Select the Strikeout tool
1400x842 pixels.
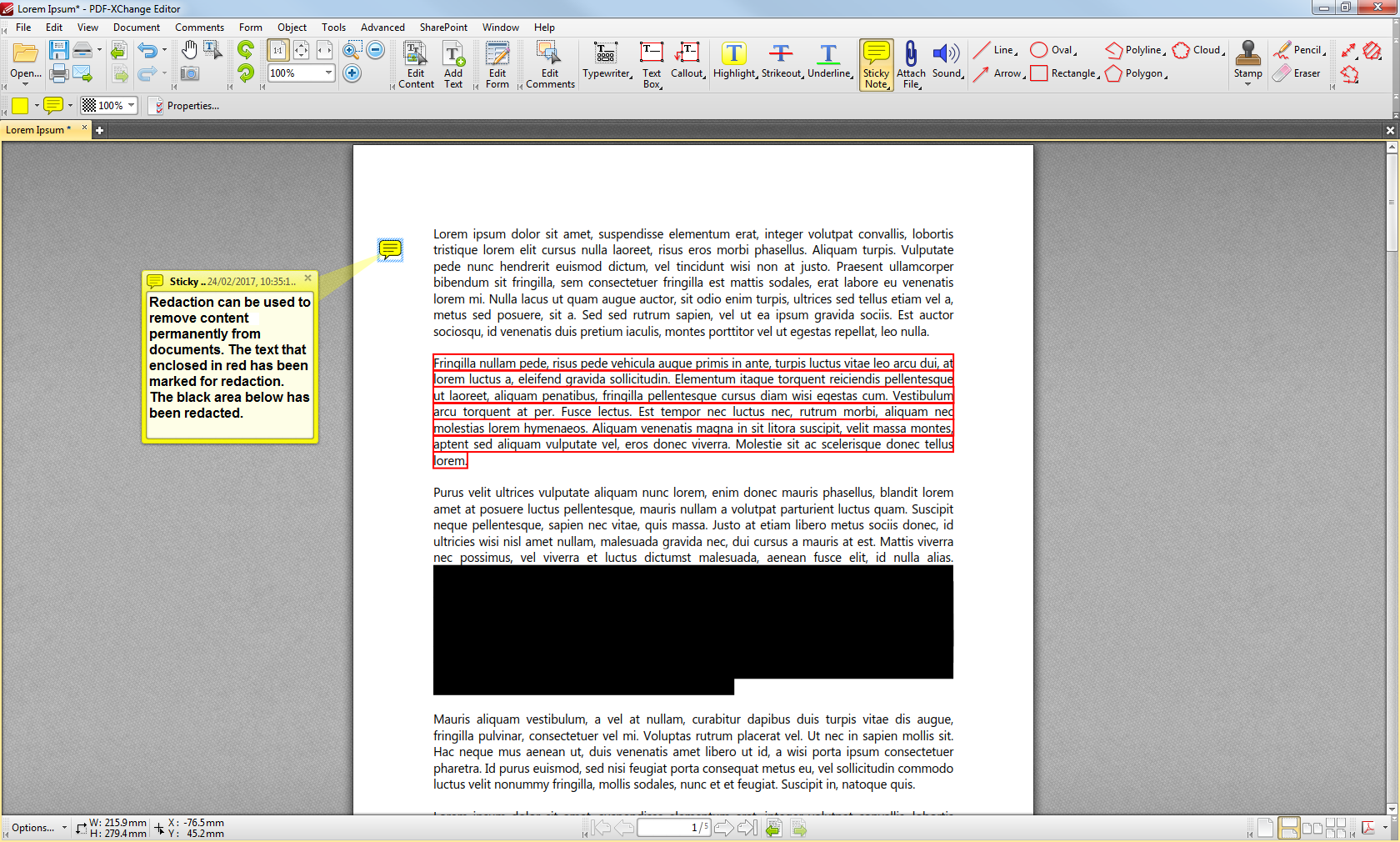[x=782, y=61]
